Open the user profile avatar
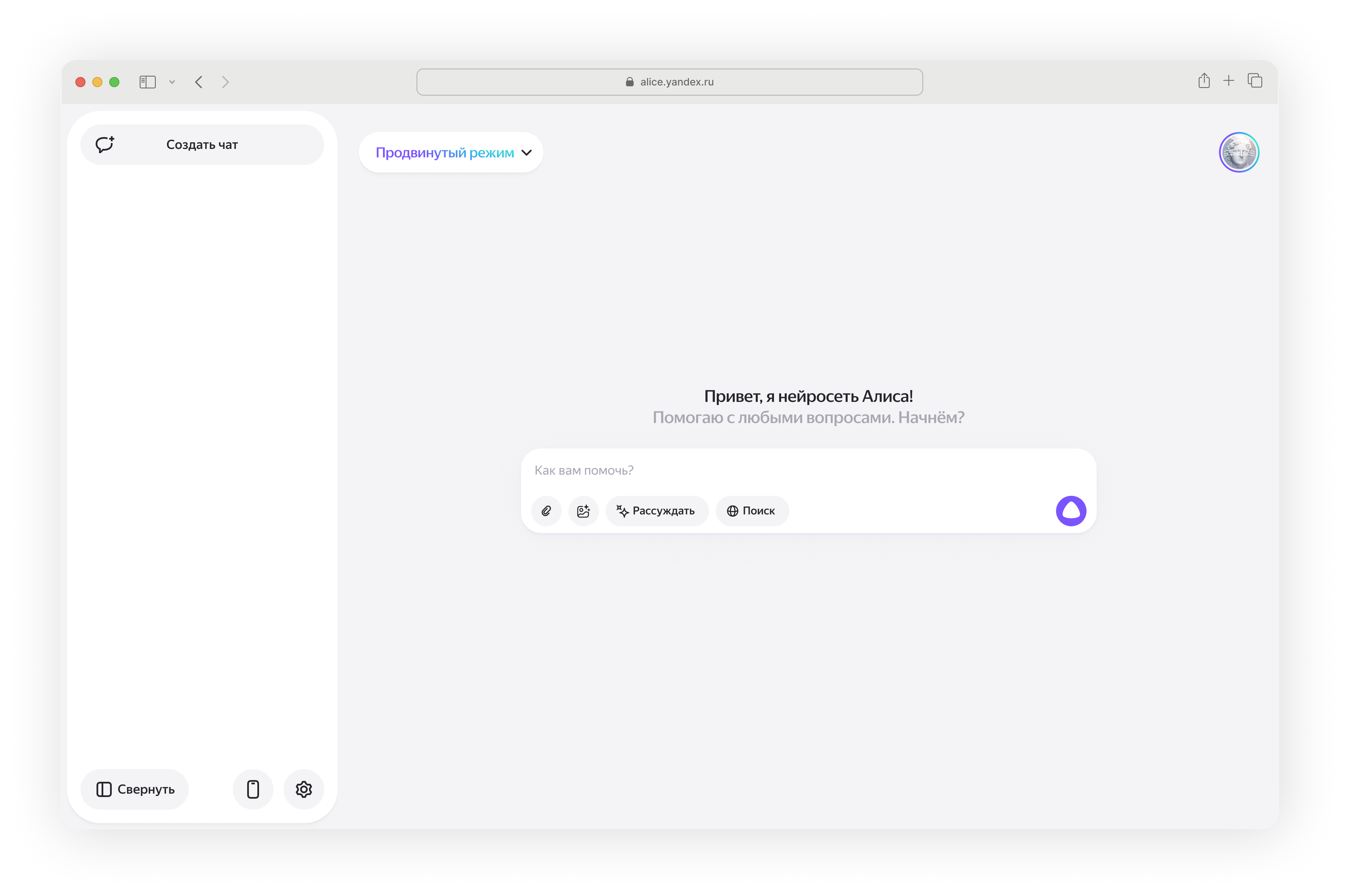Viewport: 1346px width, 896px height. pyautogui.click(x=1238, y=153)
